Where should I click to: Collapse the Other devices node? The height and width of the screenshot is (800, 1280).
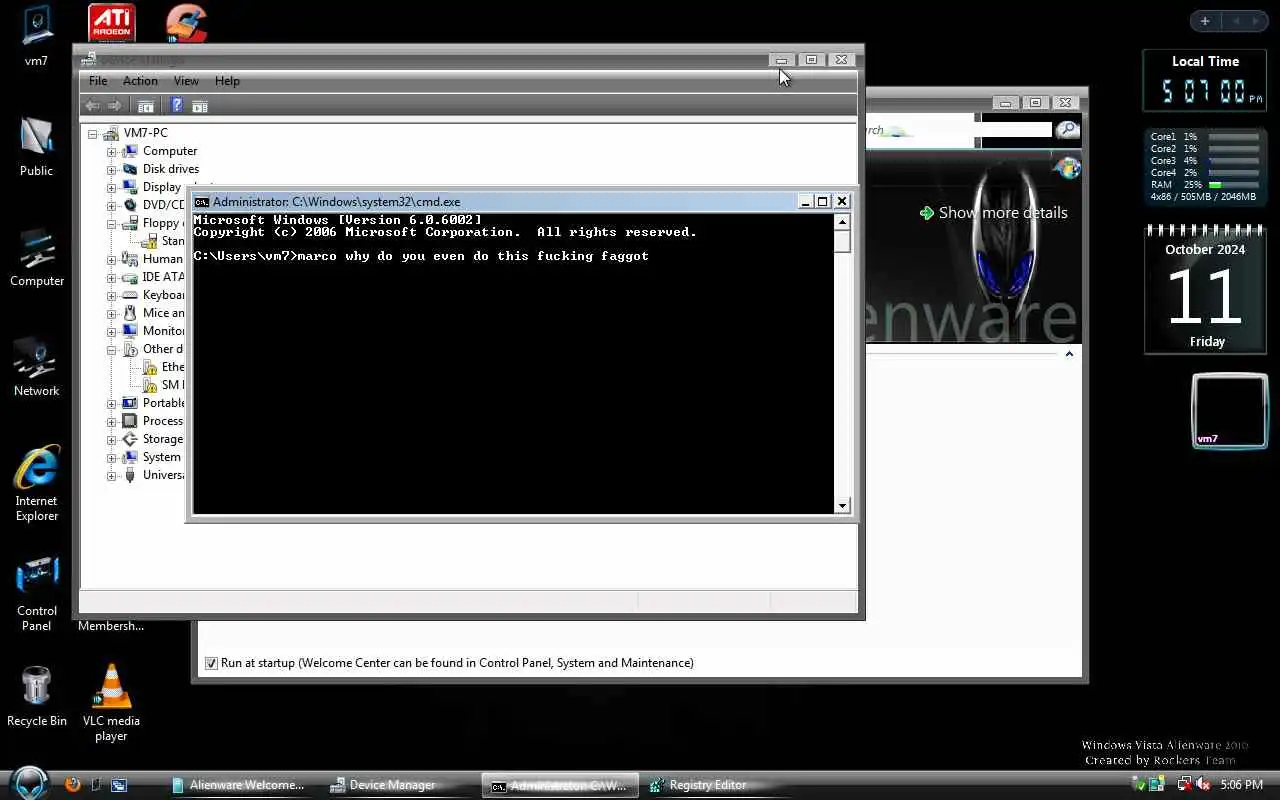pyautogui.click(x=112, y=349)
